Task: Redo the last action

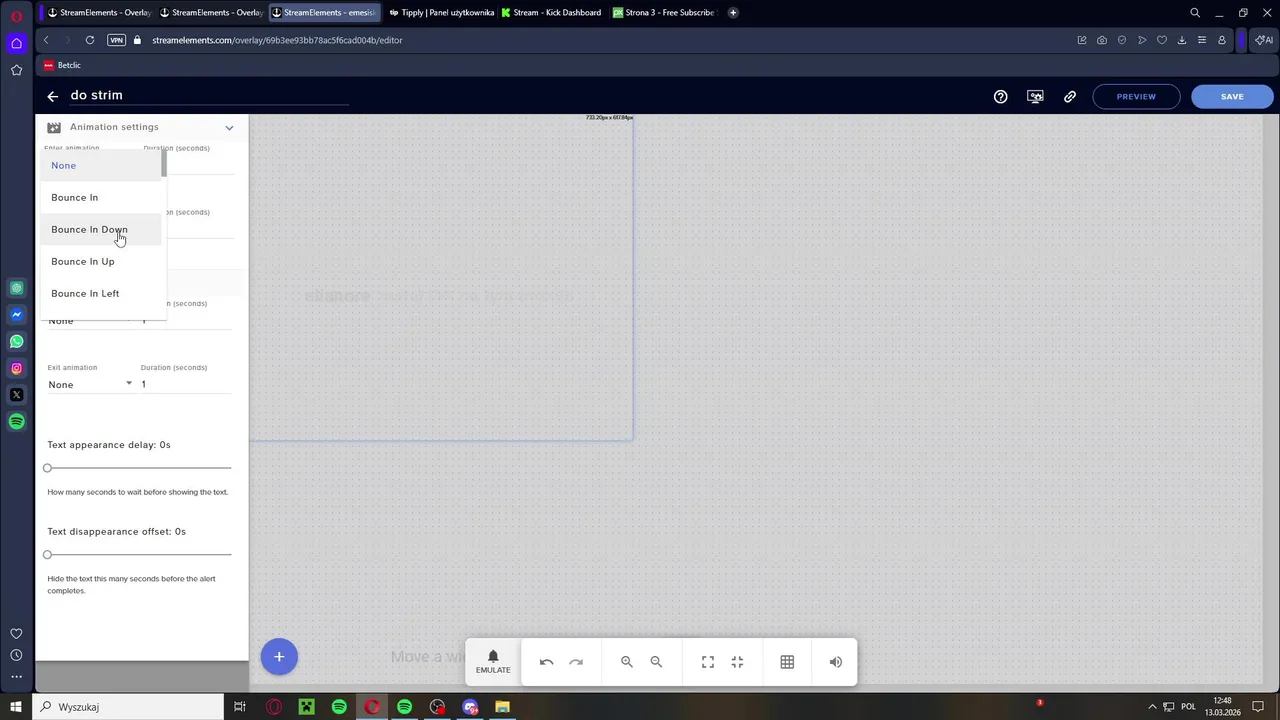Action: tap(576, 662)
